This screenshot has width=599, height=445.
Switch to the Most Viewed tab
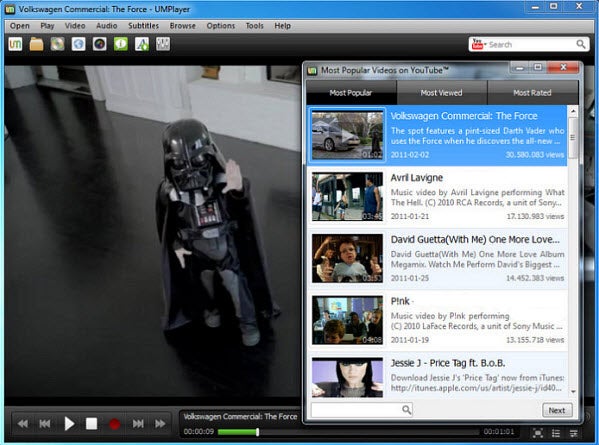tap(442, 92)
